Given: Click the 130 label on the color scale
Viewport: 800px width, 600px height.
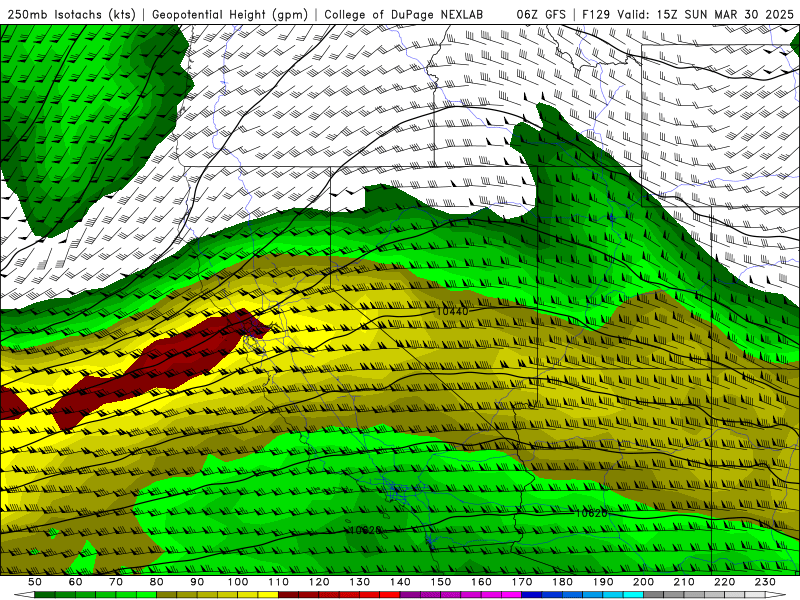Looking at the screenshot, I should [360, 582].
